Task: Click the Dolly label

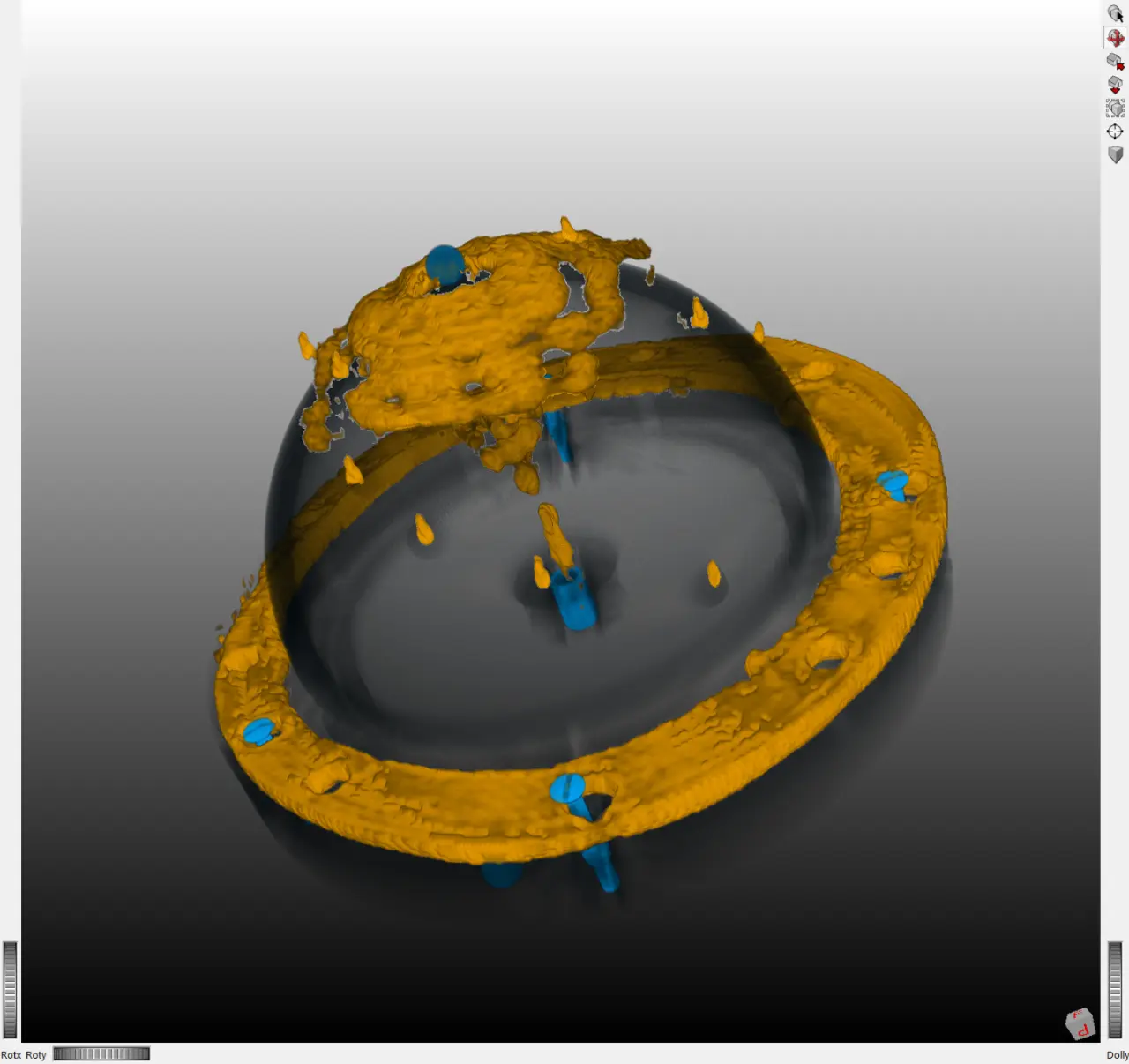Action: 1117,1055
